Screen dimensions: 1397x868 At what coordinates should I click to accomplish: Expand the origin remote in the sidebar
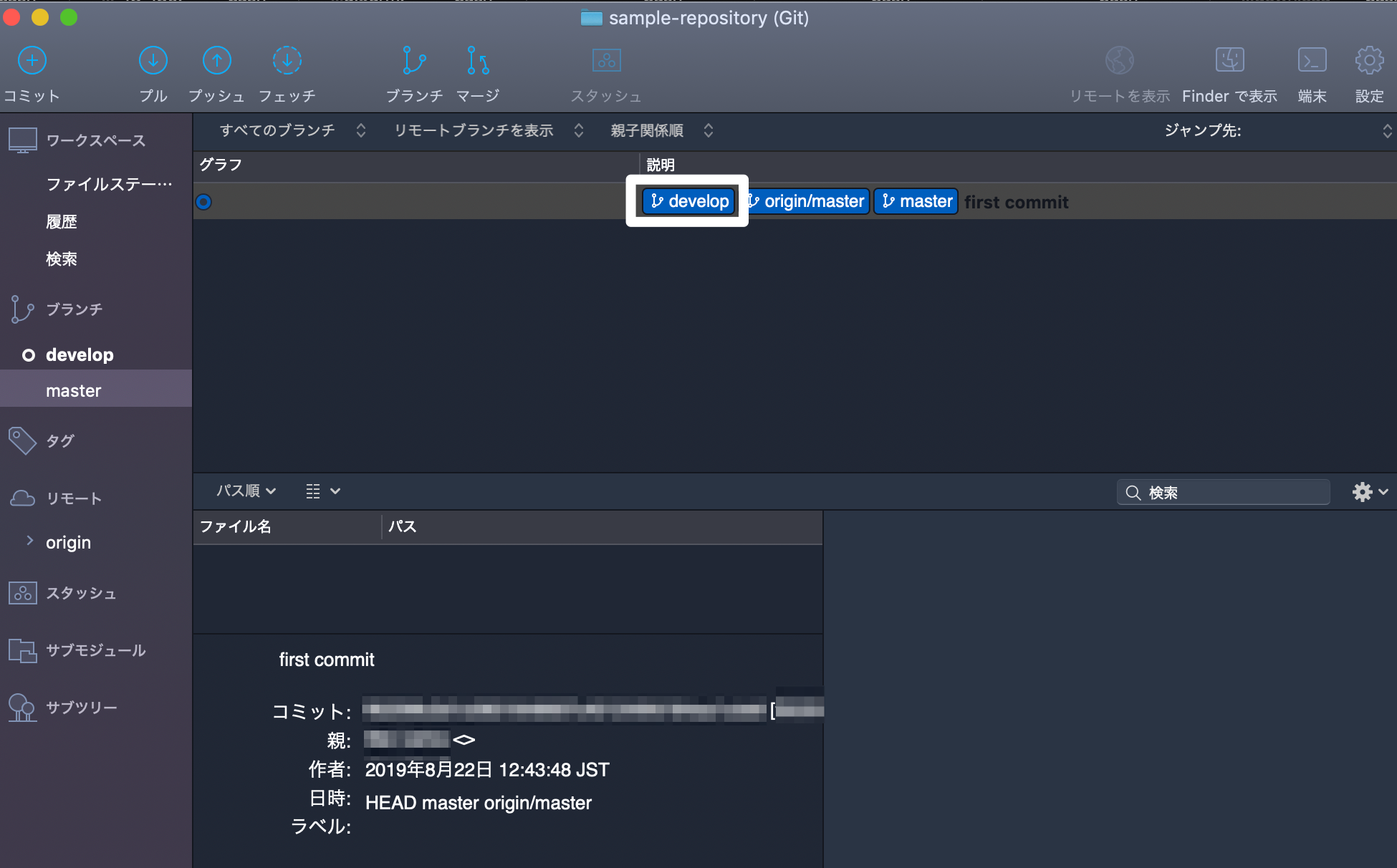[x=30, y=541]
